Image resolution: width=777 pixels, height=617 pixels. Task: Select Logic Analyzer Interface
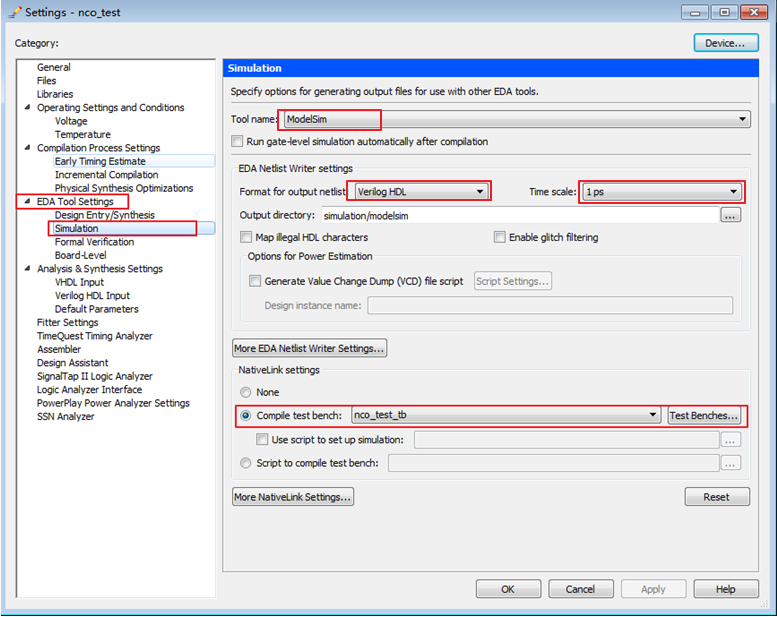[x=89, y=390]
